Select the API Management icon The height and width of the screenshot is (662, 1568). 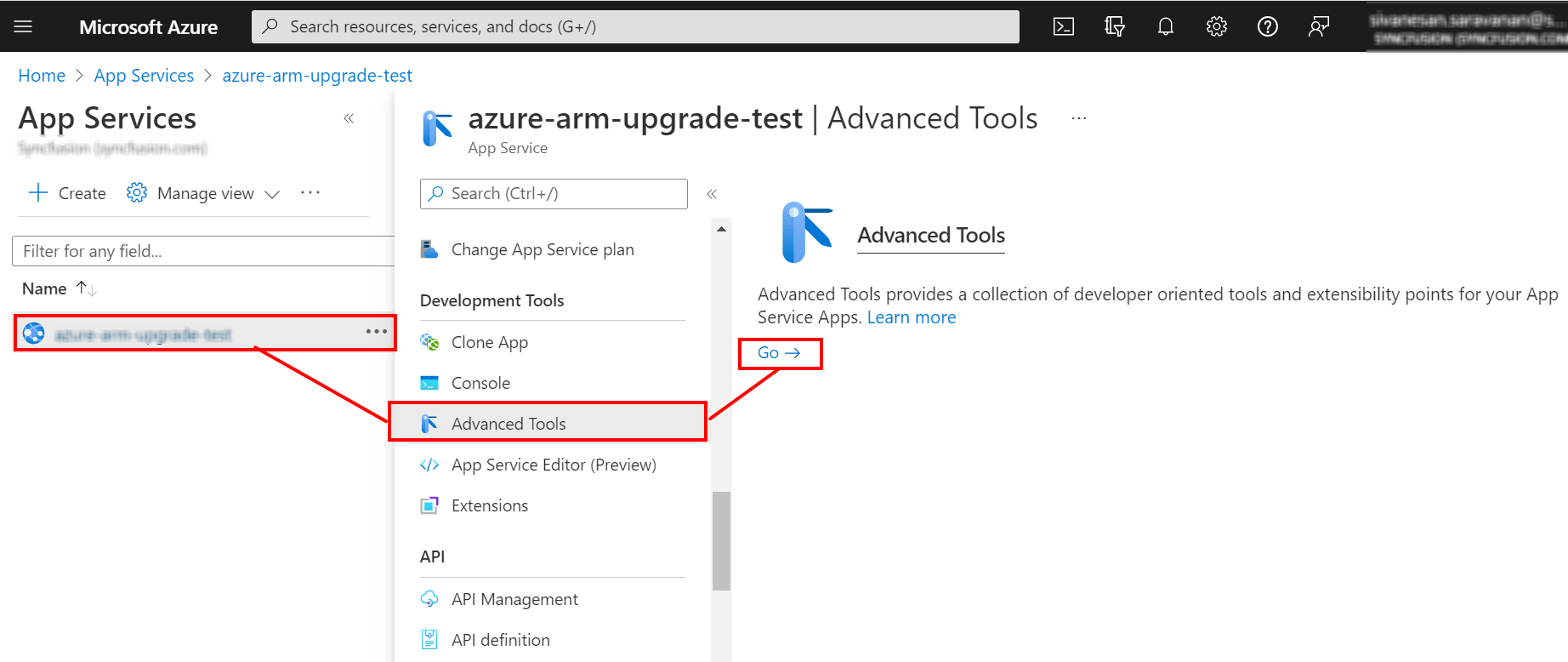click(429, 598)
